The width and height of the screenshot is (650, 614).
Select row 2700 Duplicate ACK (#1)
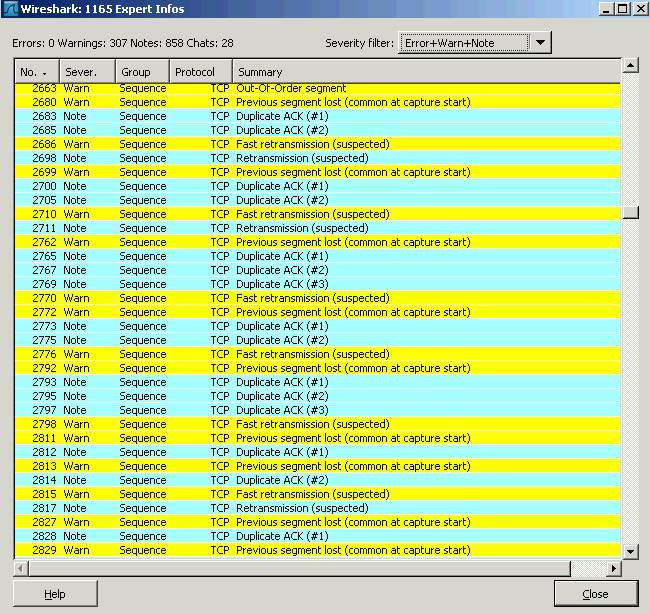pos(318,186)
